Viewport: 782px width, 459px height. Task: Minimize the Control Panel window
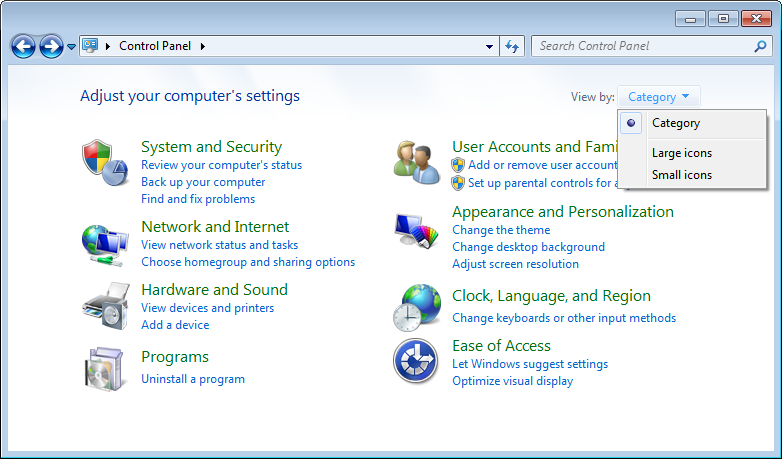click(690, 19)
